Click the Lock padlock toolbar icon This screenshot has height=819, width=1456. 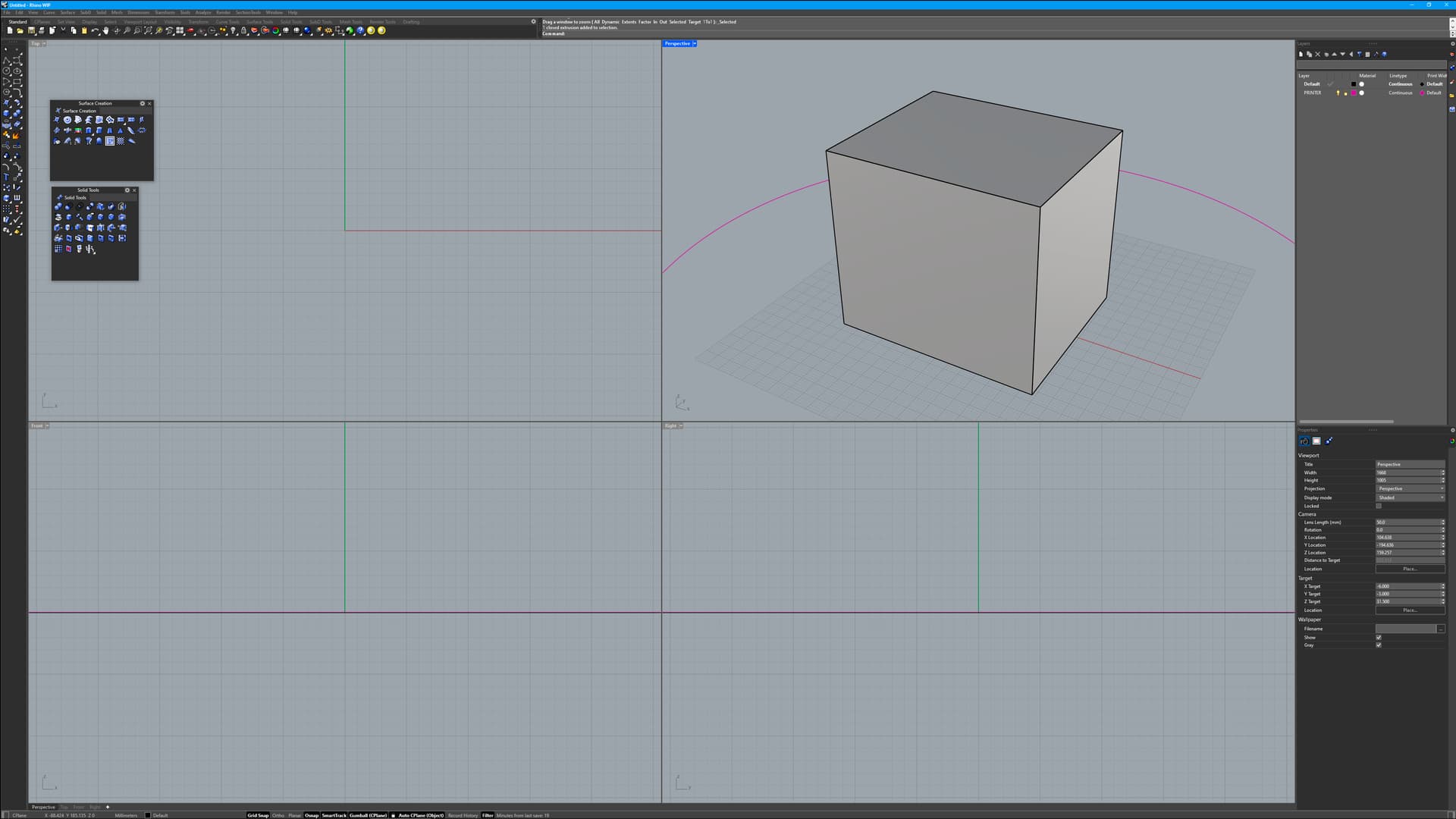(243, 30)
